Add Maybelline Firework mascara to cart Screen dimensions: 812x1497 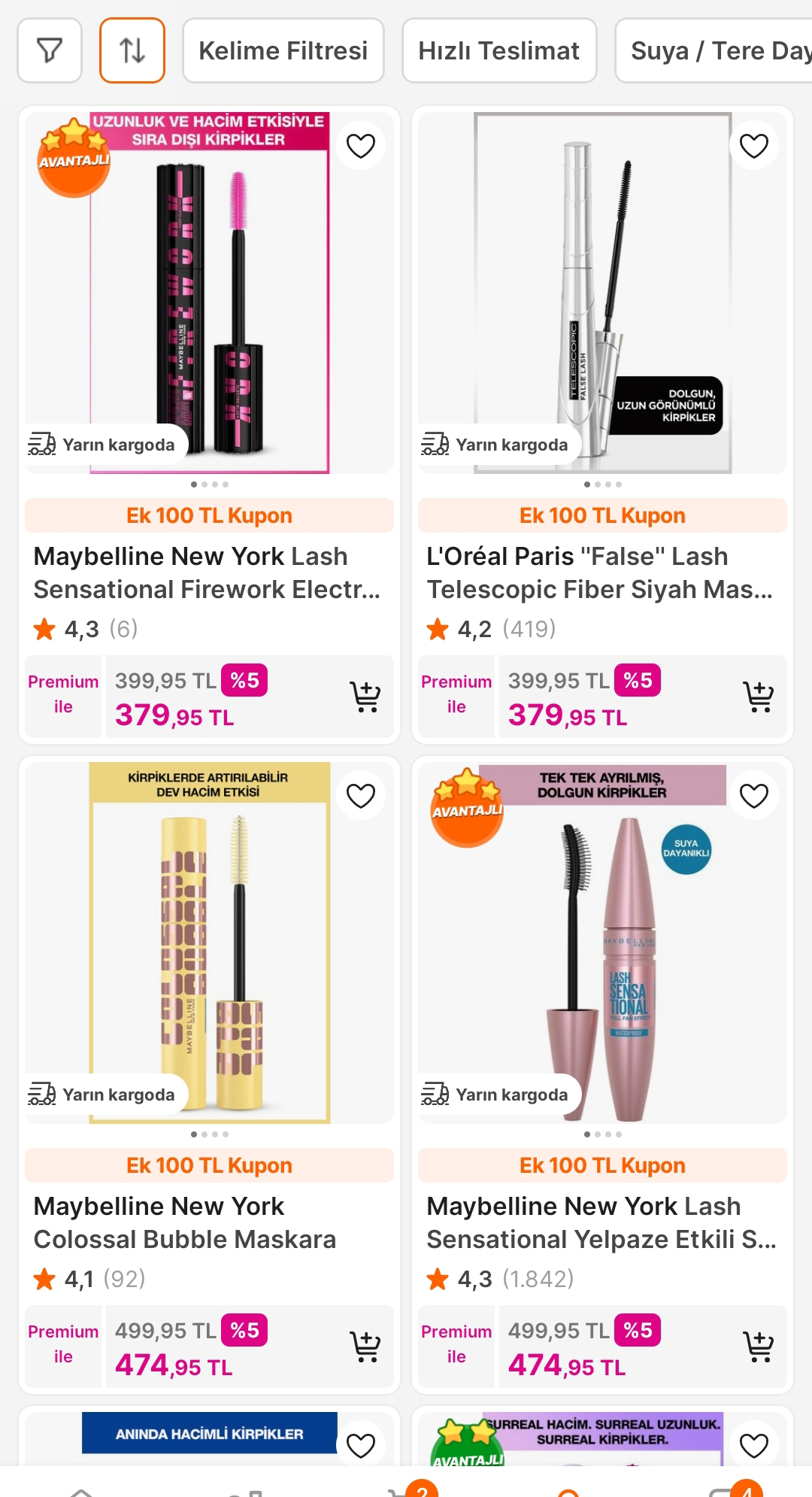365,697
